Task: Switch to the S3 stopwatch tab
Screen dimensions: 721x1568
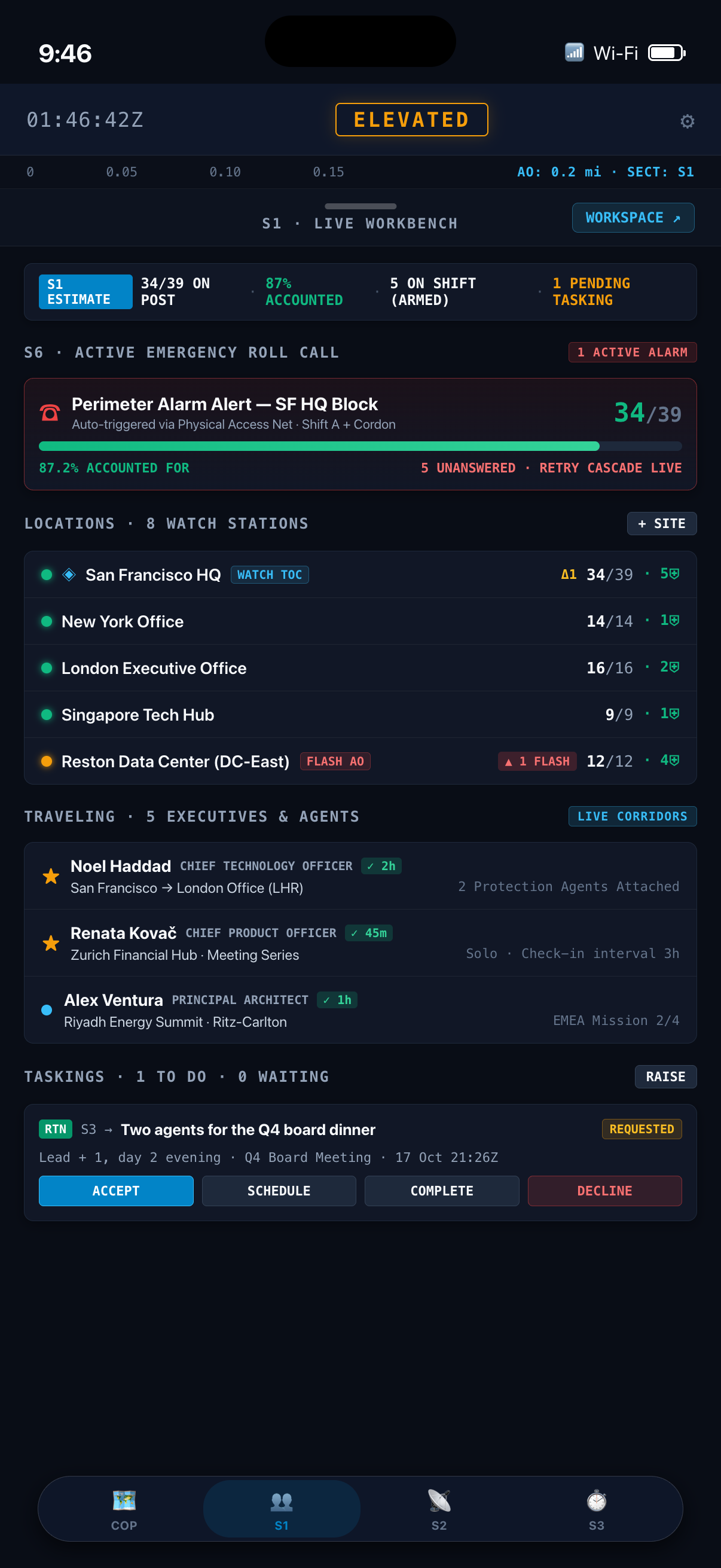Action: point(596,1508)
